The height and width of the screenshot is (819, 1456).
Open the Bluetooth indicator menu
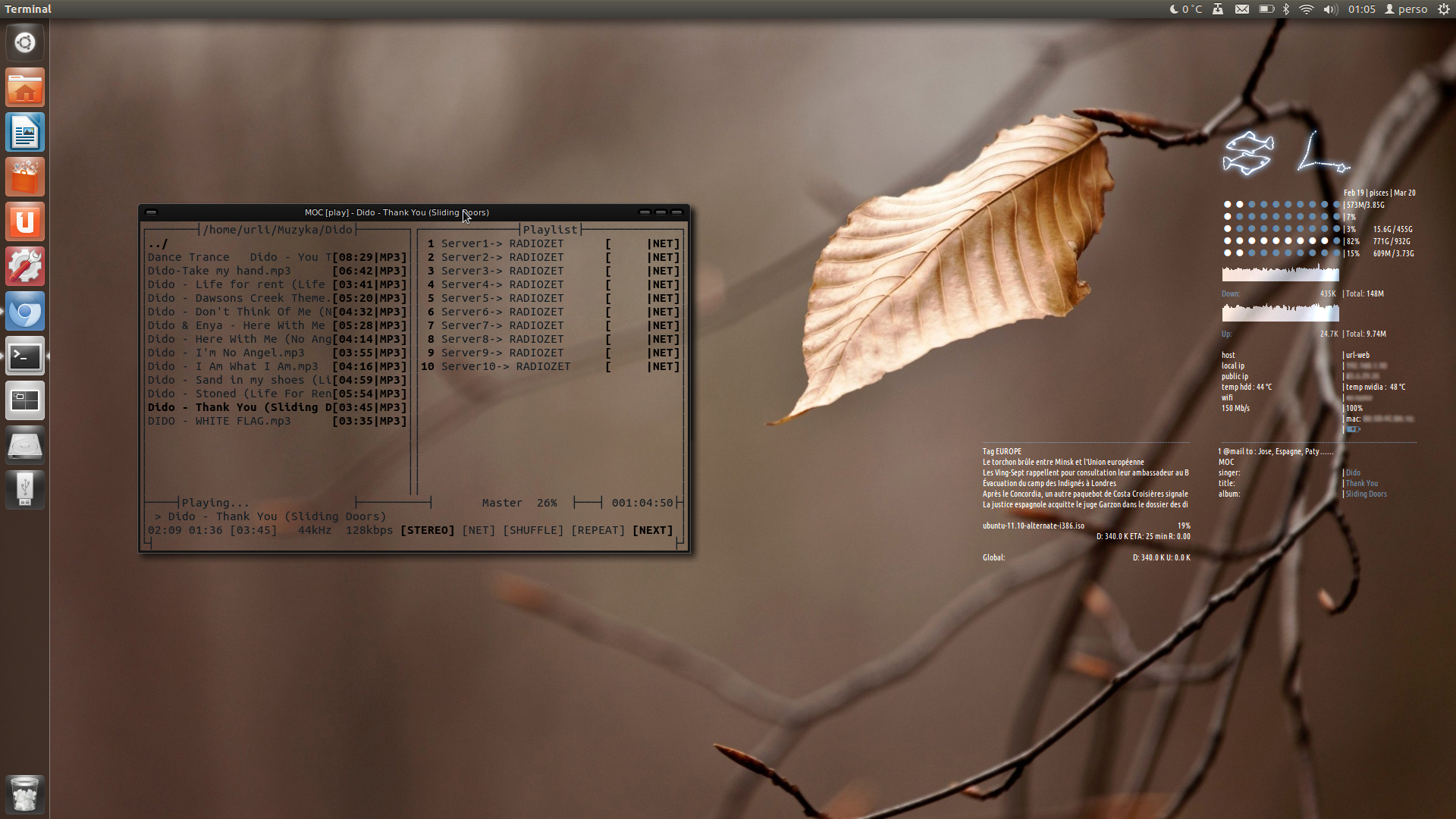point(1286,9)
